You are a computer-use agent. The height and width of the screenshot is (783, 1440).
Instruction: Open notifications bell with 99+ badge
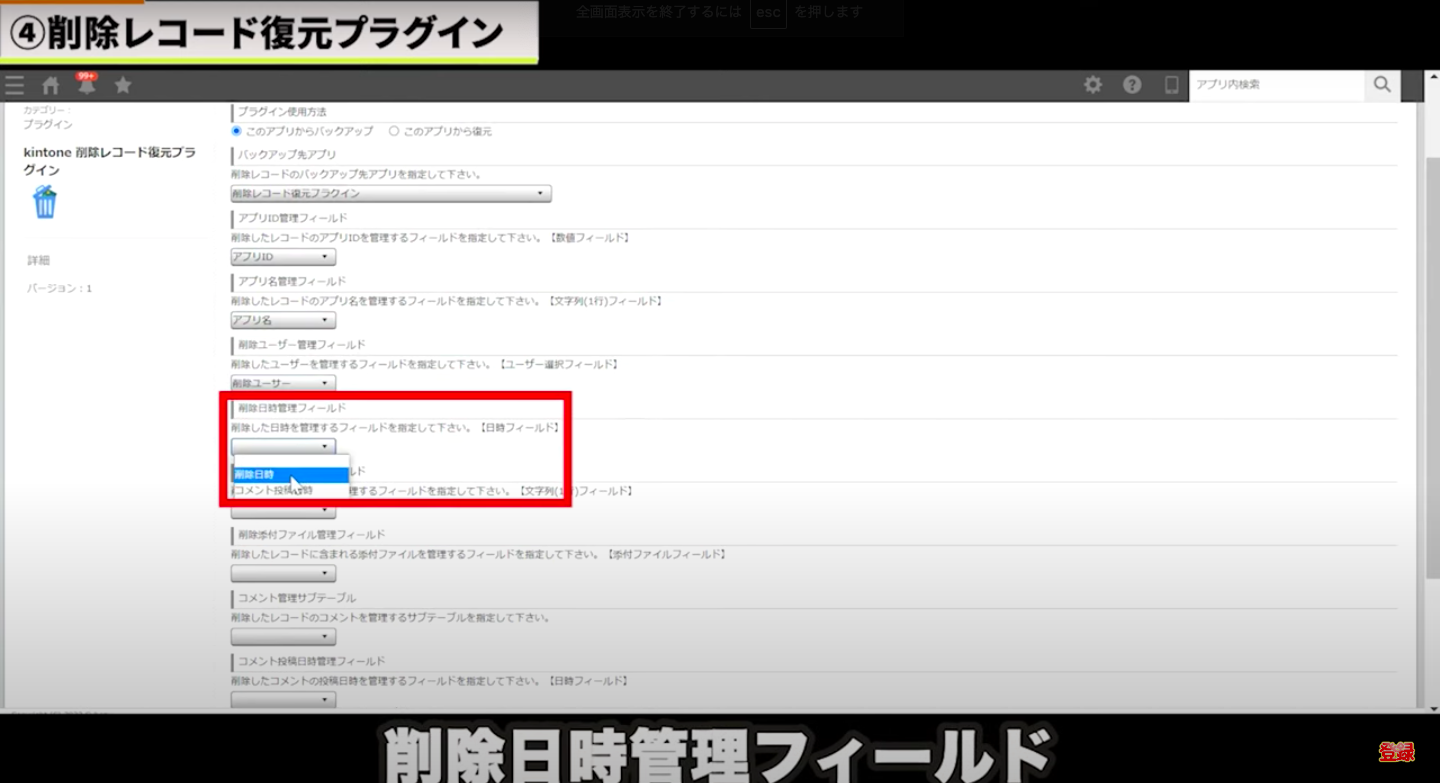click(x=87, y=86)
